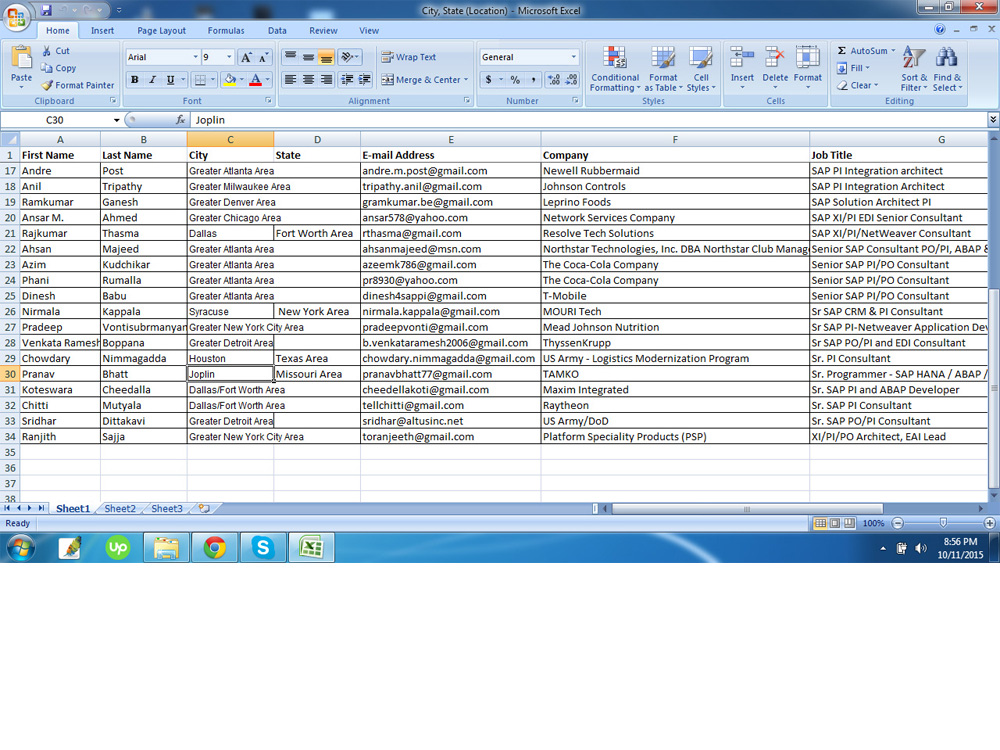Viewport: 1000px width, 750px height.
Task: Open Format as Table gallery
Action: coord(663,70)
